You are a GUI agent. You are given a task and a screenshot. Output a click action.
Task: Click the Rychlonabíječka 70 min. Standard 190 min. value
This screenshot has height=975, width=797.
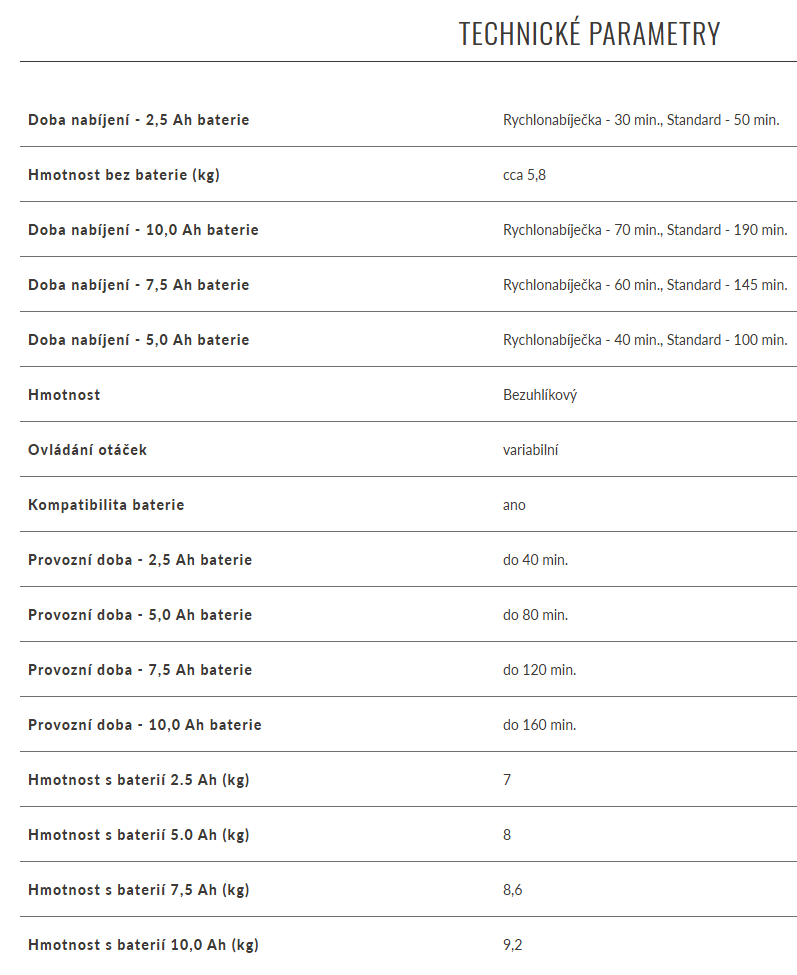coord(645,230)
